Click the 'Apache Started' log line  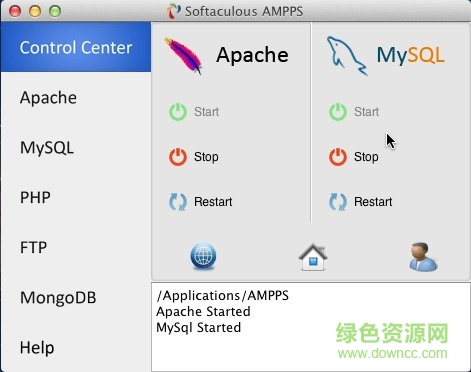tap(203, 312)
